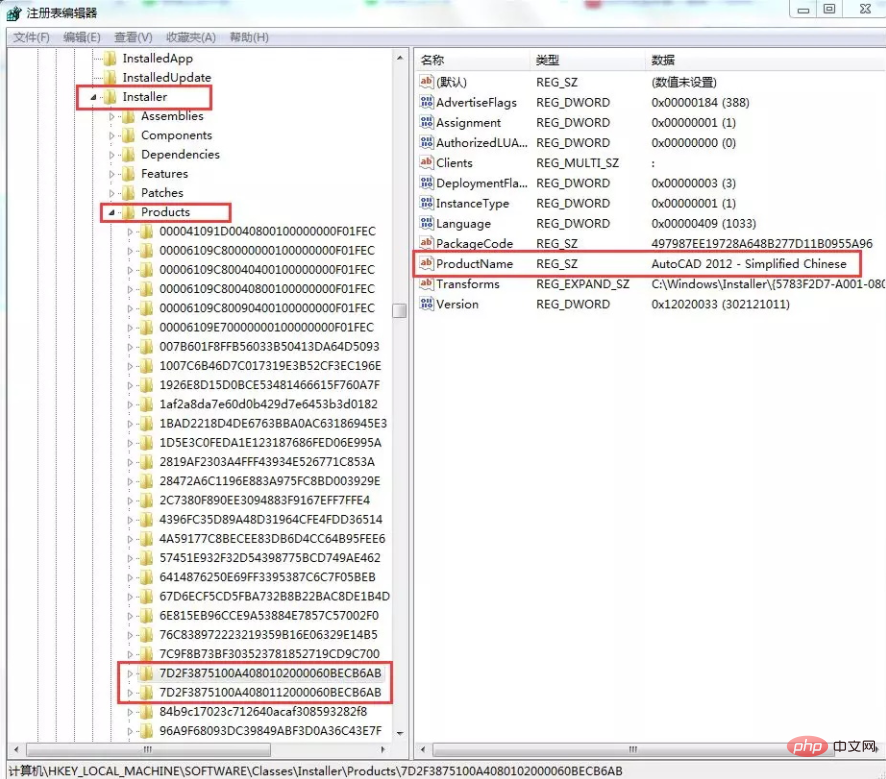Viewport: 886px width, 779px height.
Task: Click the tree pane vertical scrollbar thumb
Action: 399,311
